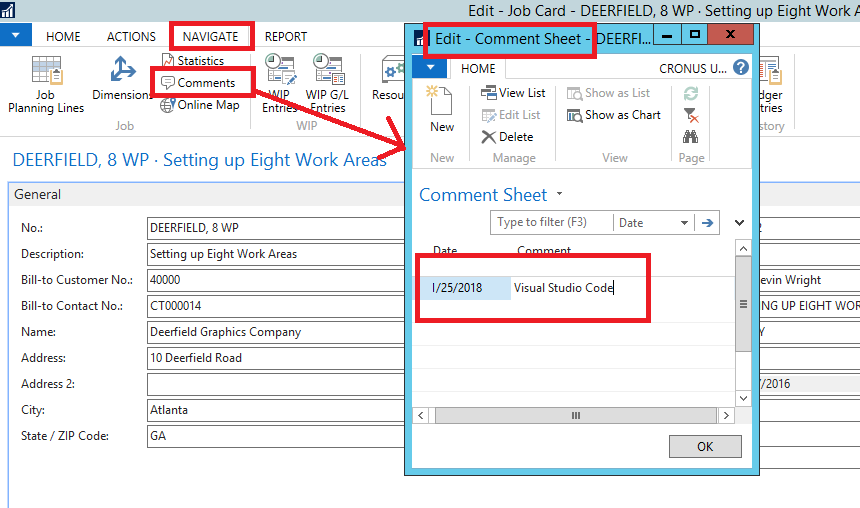This screenshot has width=860, height=508.
Task: Switch to the REPORT tab
Action: [286, 36]
